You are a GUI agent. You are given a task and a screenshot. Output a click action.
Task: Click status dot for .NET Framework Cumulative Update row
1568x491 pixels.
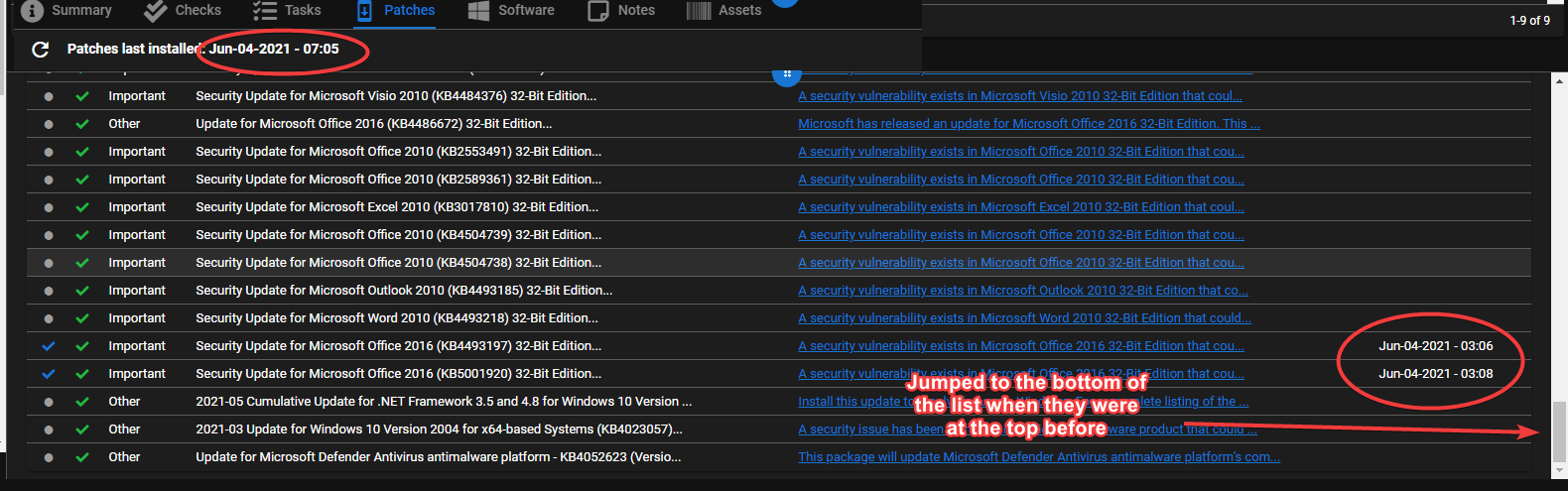(x=49, y=402)
